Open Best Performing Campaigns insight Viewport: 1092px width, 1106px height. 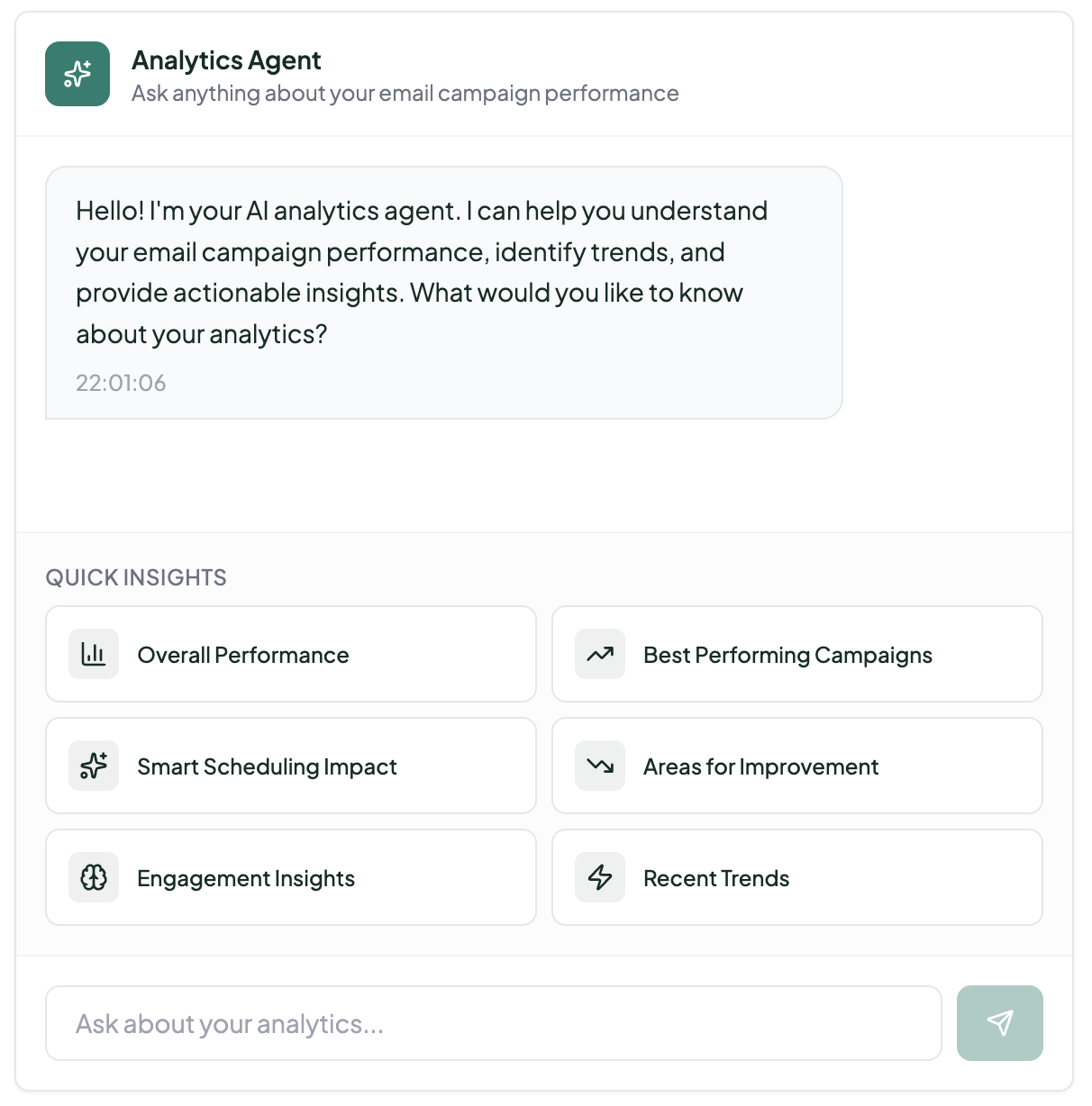797,654
